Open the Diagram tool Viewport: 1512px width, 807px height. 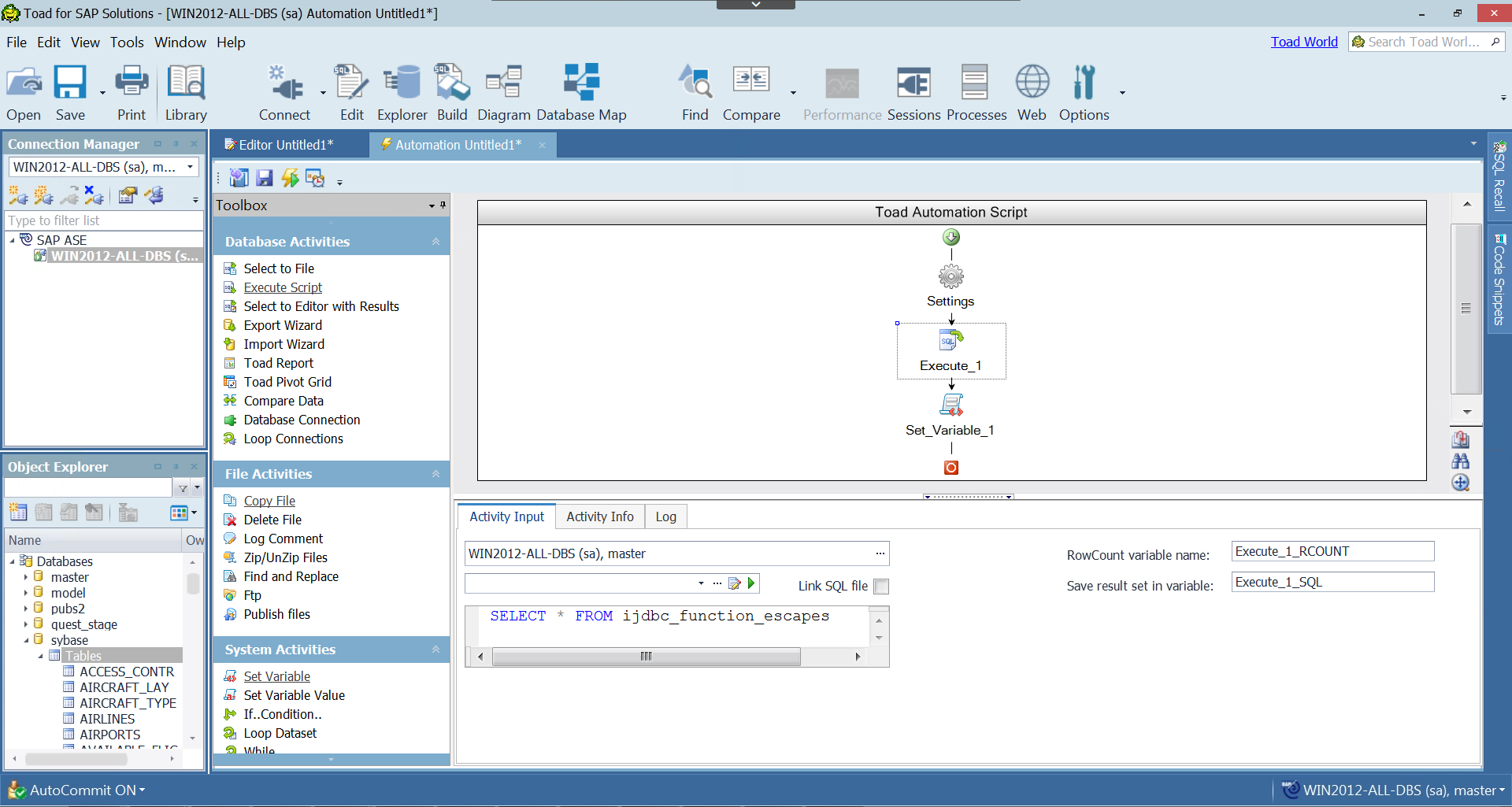503,93
